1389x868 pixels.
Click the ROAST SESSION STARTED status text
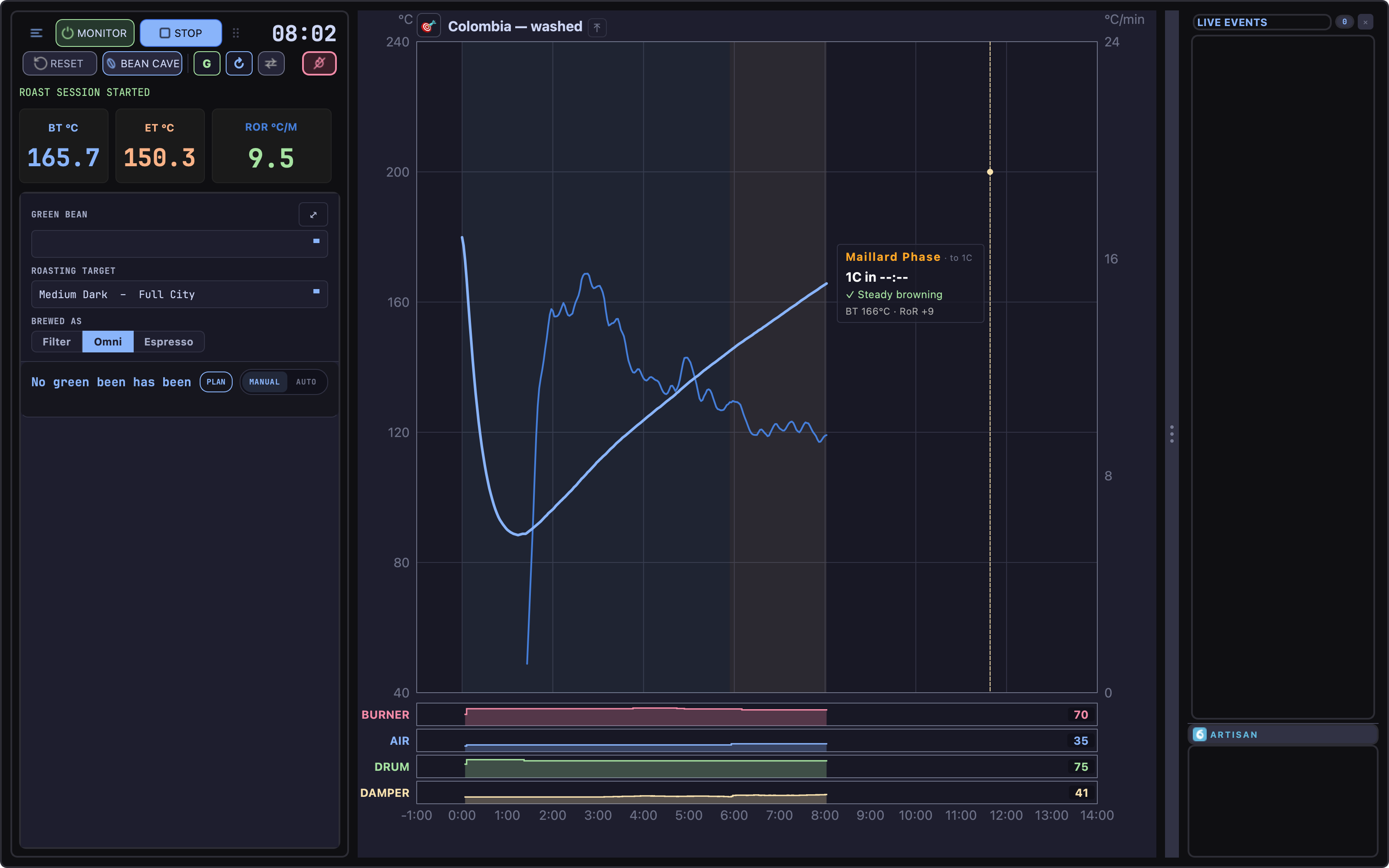tap(84, 92)
